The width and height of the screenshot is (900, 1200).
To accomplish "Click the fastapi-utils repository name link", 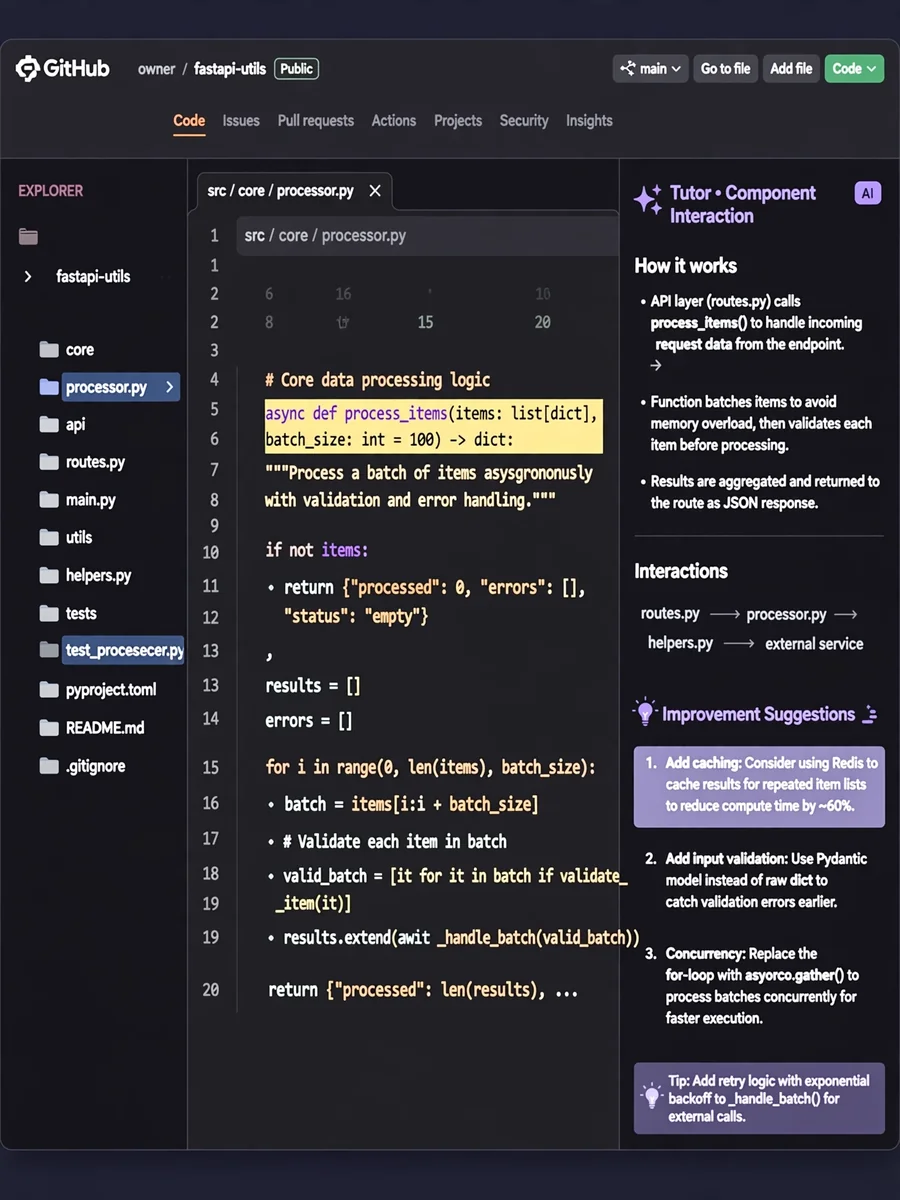I will coord(230,69).
